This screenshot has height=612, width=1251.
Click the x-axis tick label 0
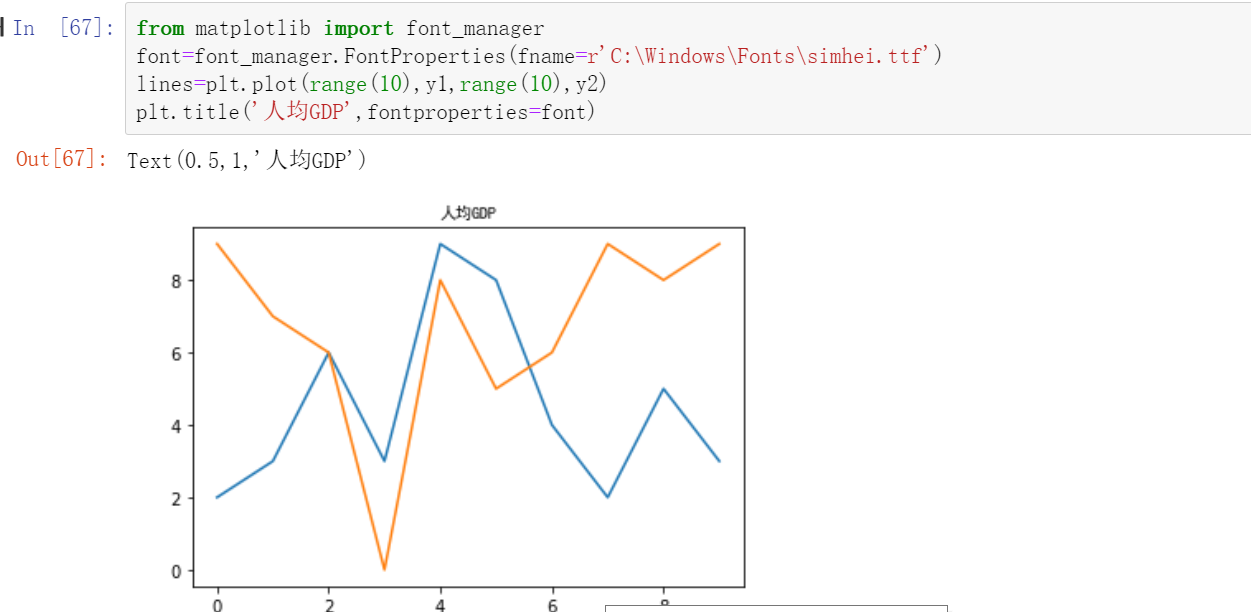(217, 606)
